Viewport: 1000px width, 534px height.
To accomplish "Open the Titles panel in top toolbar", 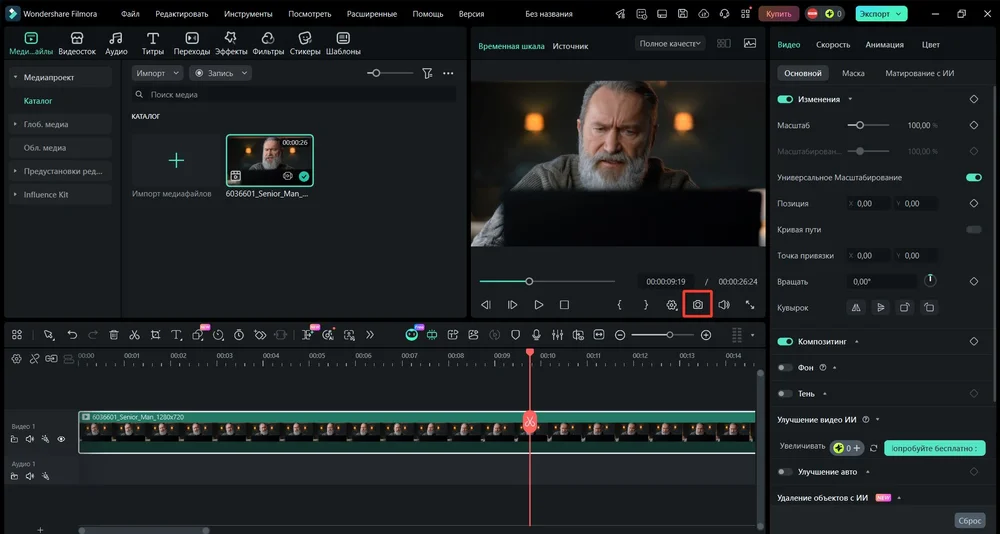I will coord(153,43).
